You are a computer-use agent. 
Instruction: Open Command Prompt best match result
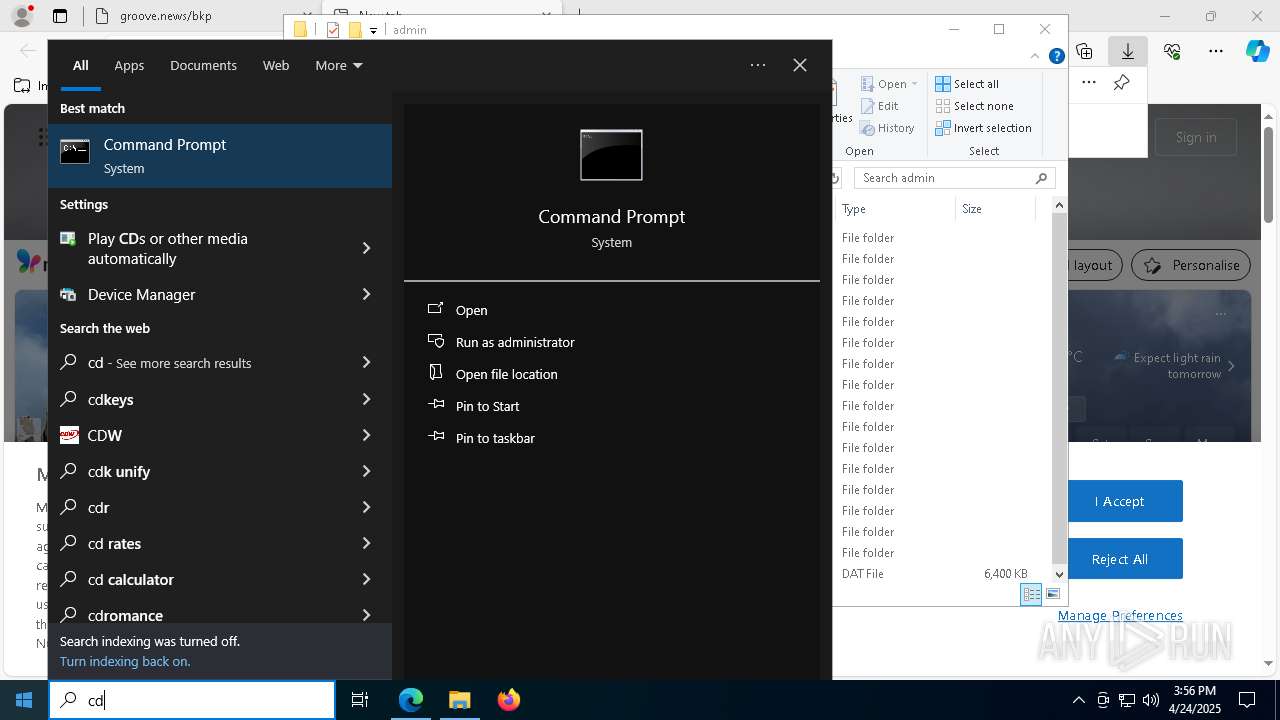(220, 156)
